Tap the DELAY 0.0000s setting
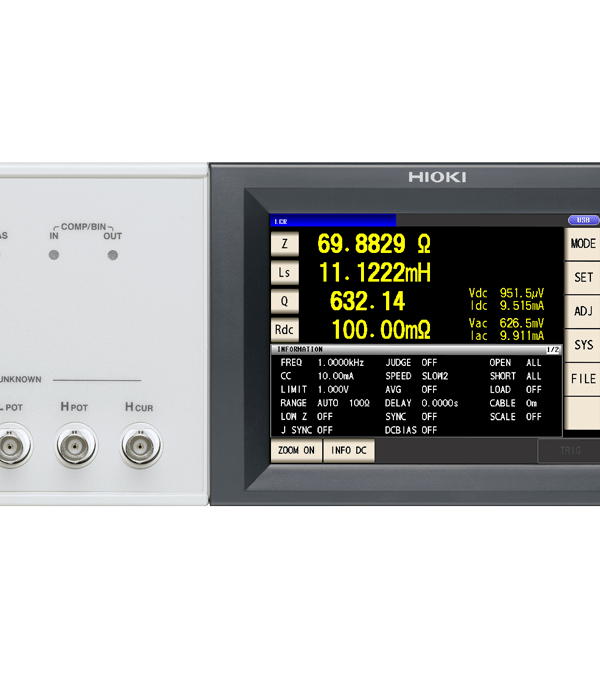This screenshot has height=694, width=600. [x=422, y=403]
